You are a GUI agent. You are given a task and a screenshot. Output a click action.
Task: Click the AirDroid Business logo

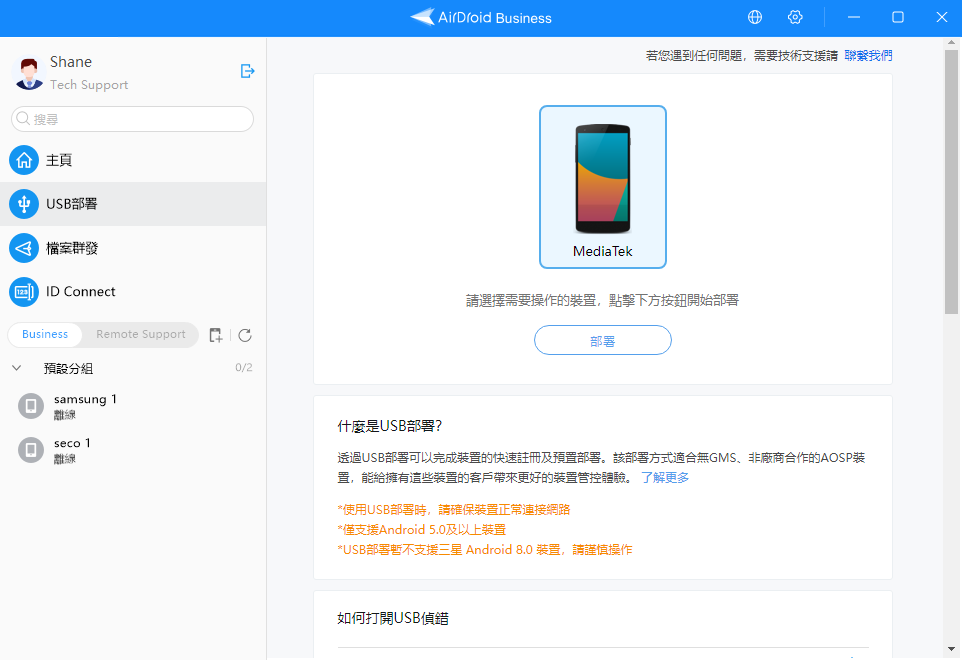click(x=481, y=17)
